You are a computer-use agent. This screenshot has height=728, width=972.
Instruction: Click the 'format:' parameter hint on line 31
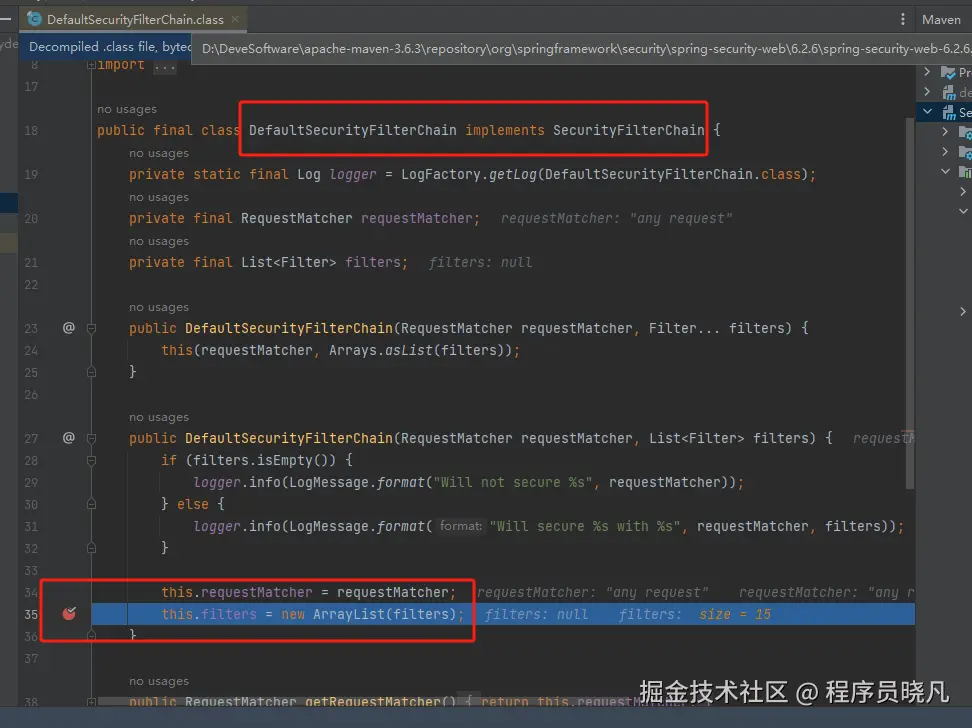[x=461, y=526]
